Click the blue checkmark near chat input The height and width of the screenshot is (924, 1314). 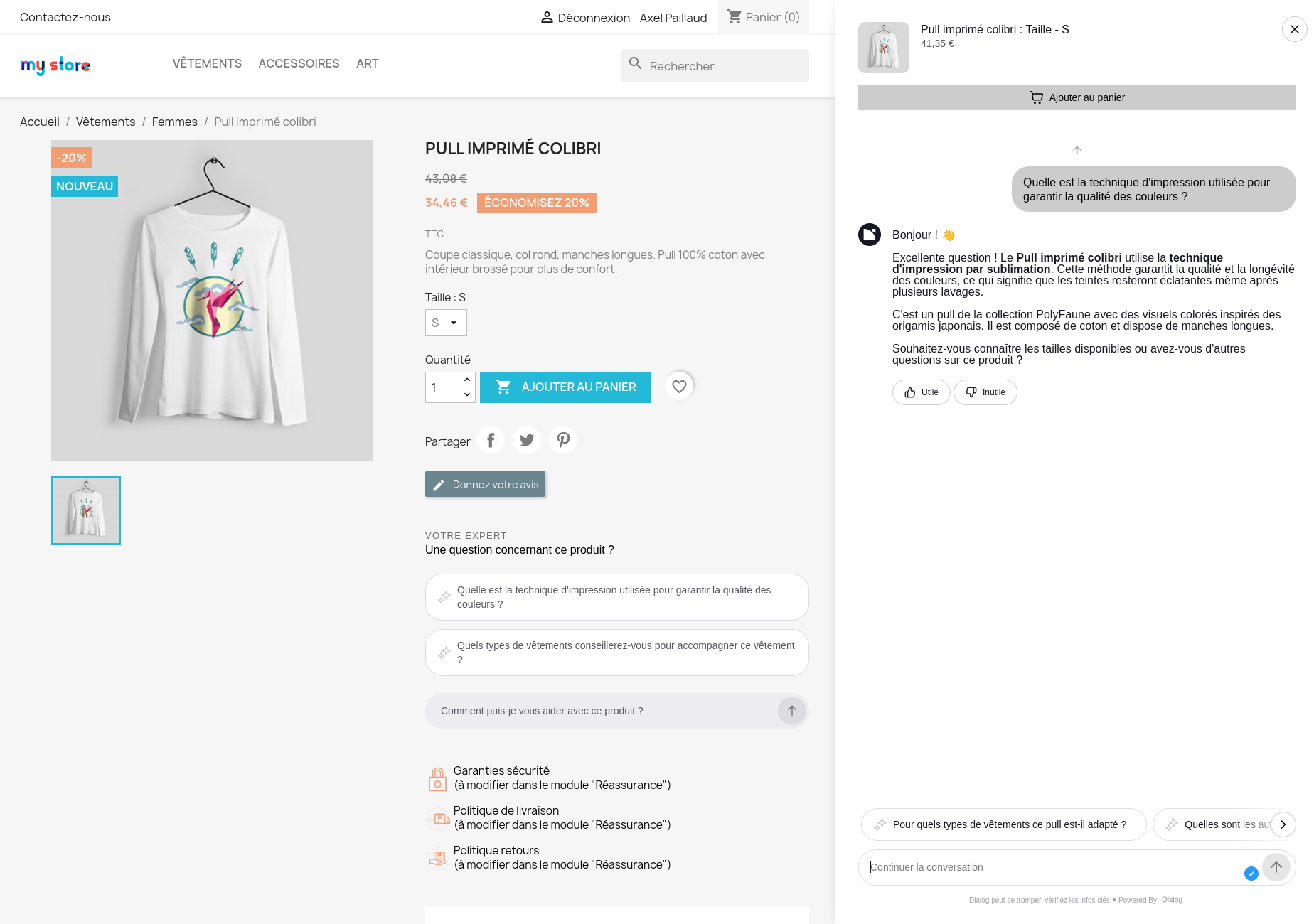pos(1251,874)
